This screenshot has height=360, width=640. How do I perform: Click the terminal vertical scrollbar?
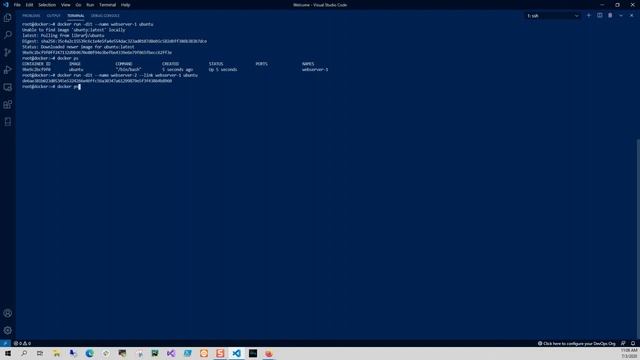pos(638,239)
